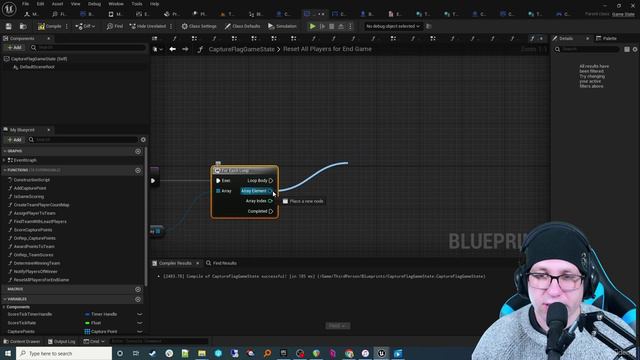Start Play in editor

(313, 26)
